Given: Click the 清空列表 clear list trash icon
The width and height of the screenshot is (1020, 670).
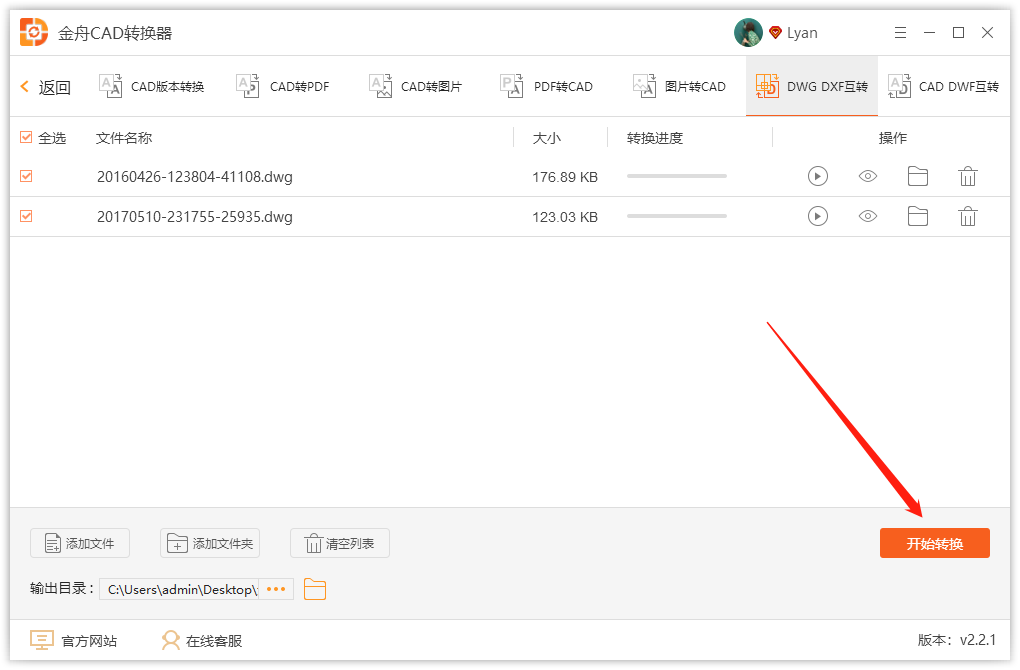Looking at the screenshot, I should [x=310, y=543].
